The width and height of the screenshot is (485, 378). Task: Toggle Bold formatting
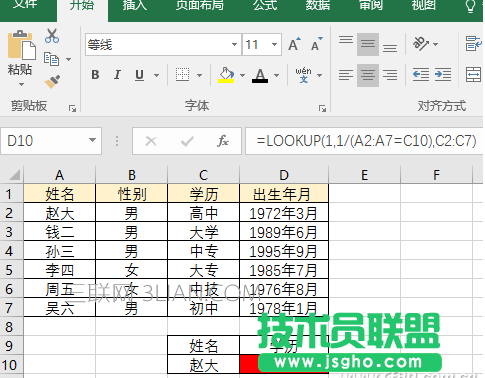point(95,75)
